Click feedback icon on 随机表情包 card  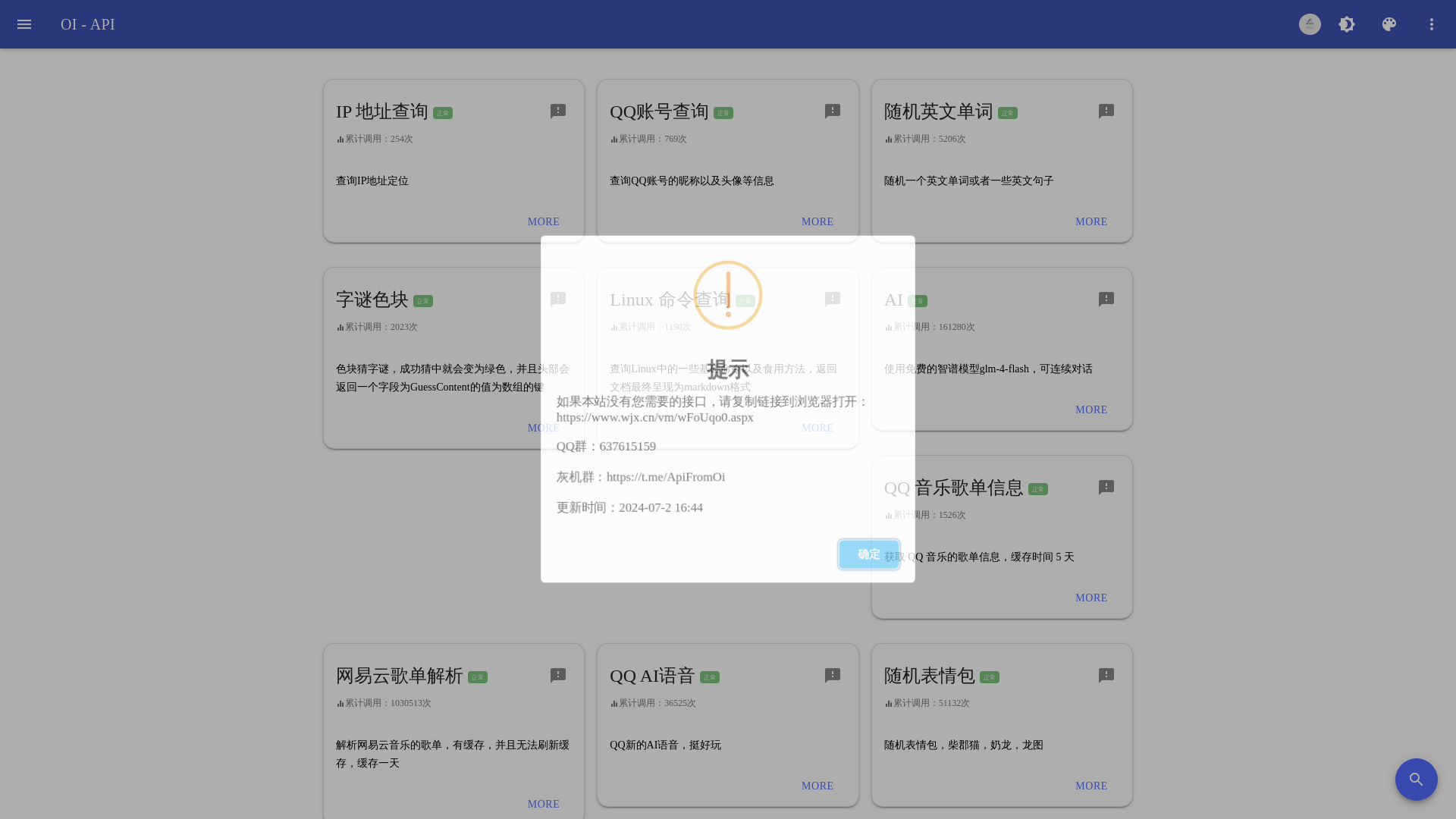pyautogui.click(x=1106, y=676)
